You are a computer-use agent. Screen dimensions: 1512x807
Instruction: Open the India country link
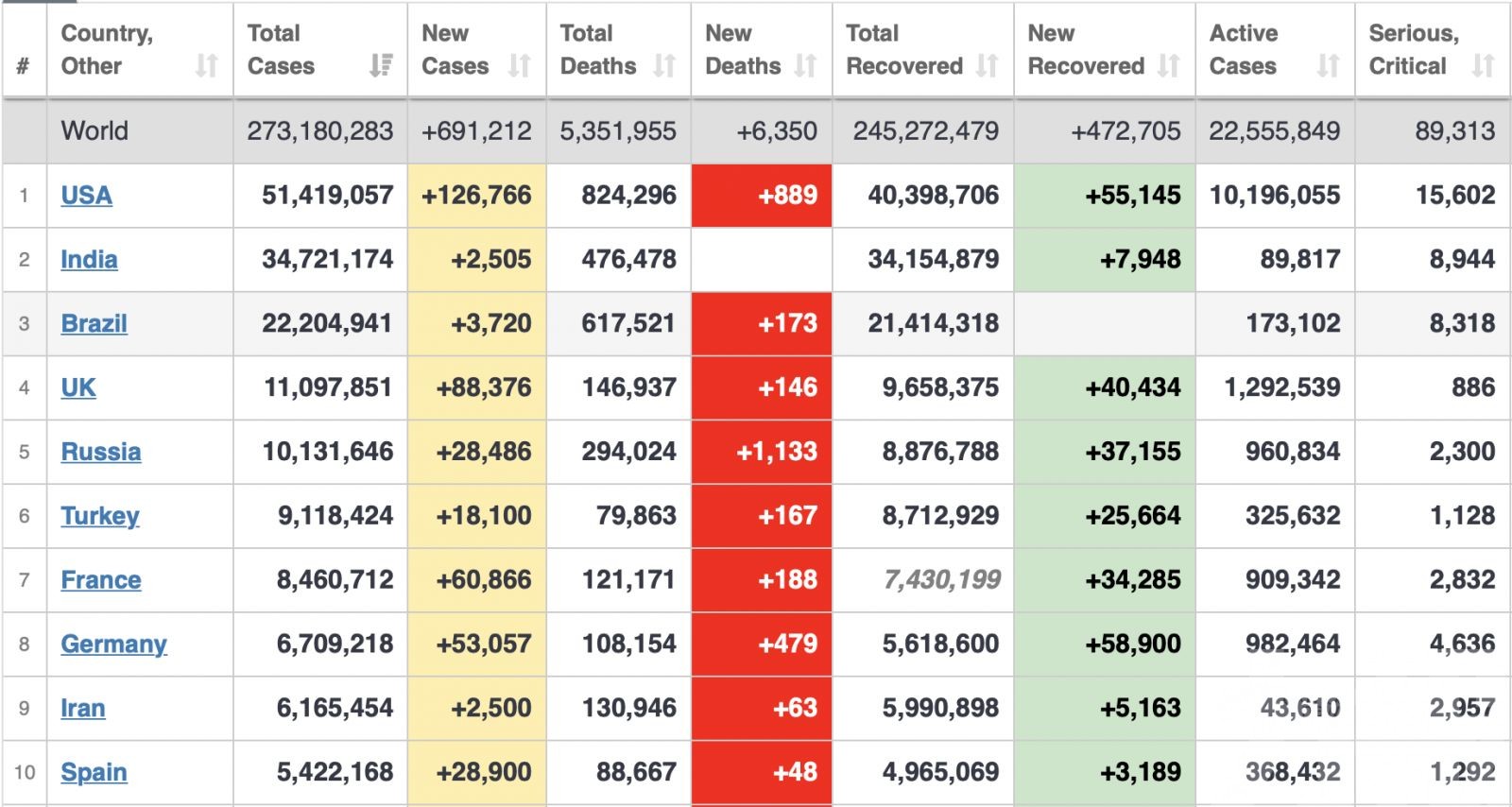(x=89, y=260)
